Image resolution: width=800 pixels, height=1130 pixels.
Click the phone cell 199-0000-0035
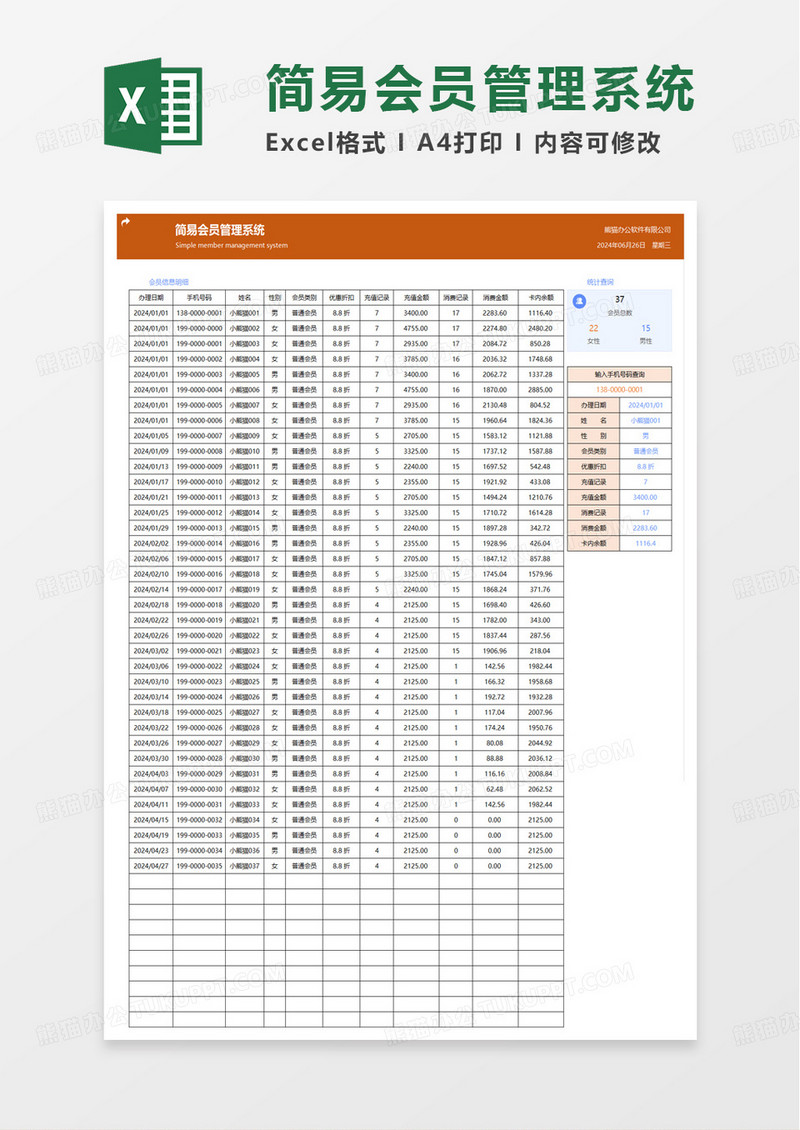(200, 866)
